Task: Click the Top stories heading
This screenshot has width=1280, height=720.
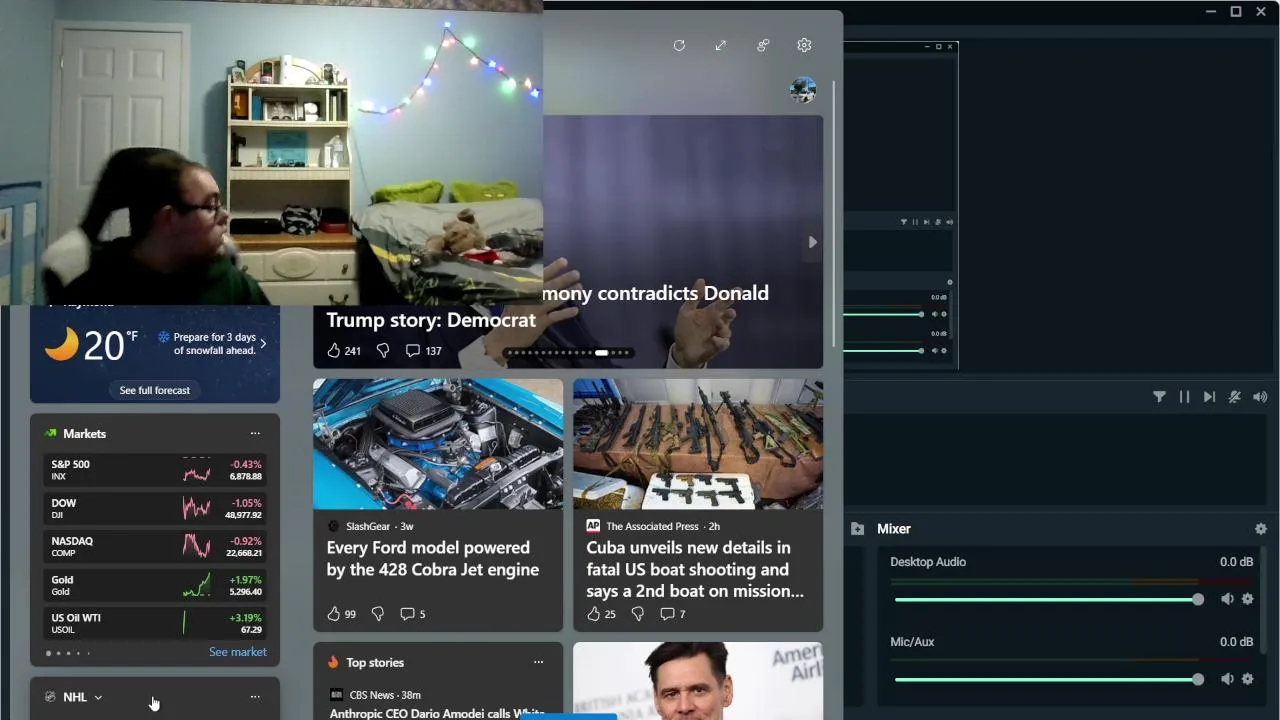Action: coord(375,662)
